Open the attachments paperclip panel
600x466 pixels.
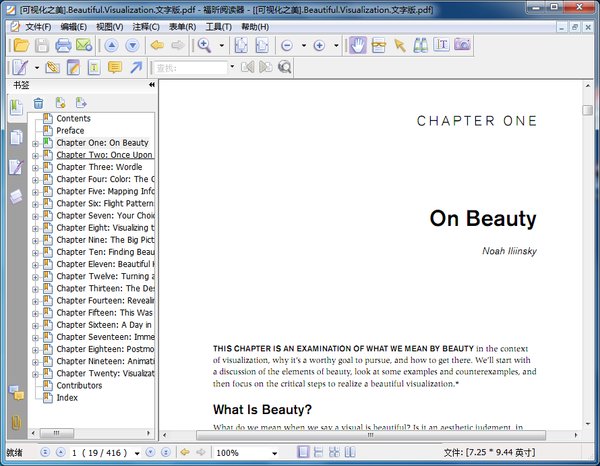tap(16, 422)
